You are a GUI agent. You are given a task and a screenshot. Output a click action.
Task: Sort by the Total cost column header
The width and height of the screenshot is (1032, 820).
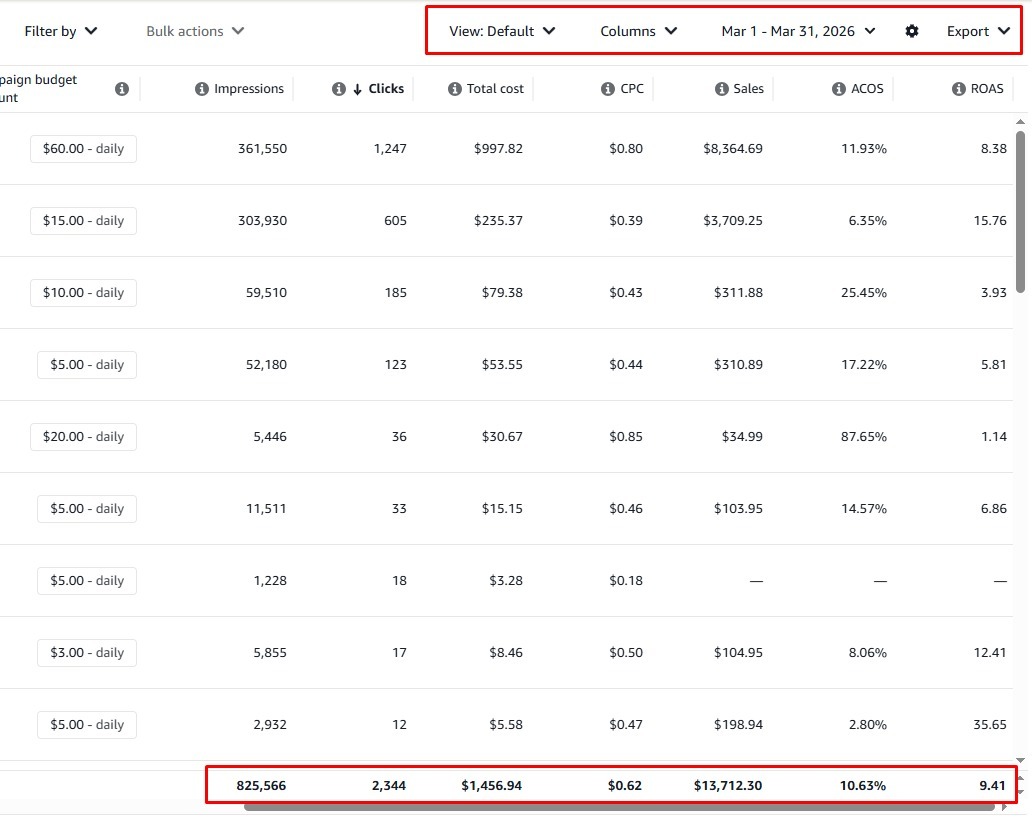click(495, 89)
